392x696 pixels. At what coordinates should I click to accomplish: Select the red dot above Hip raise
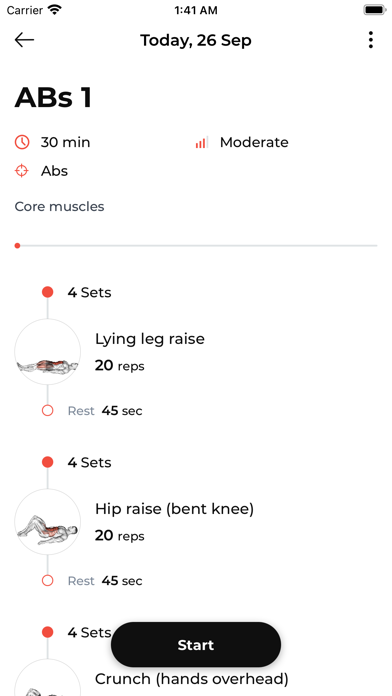48,462
